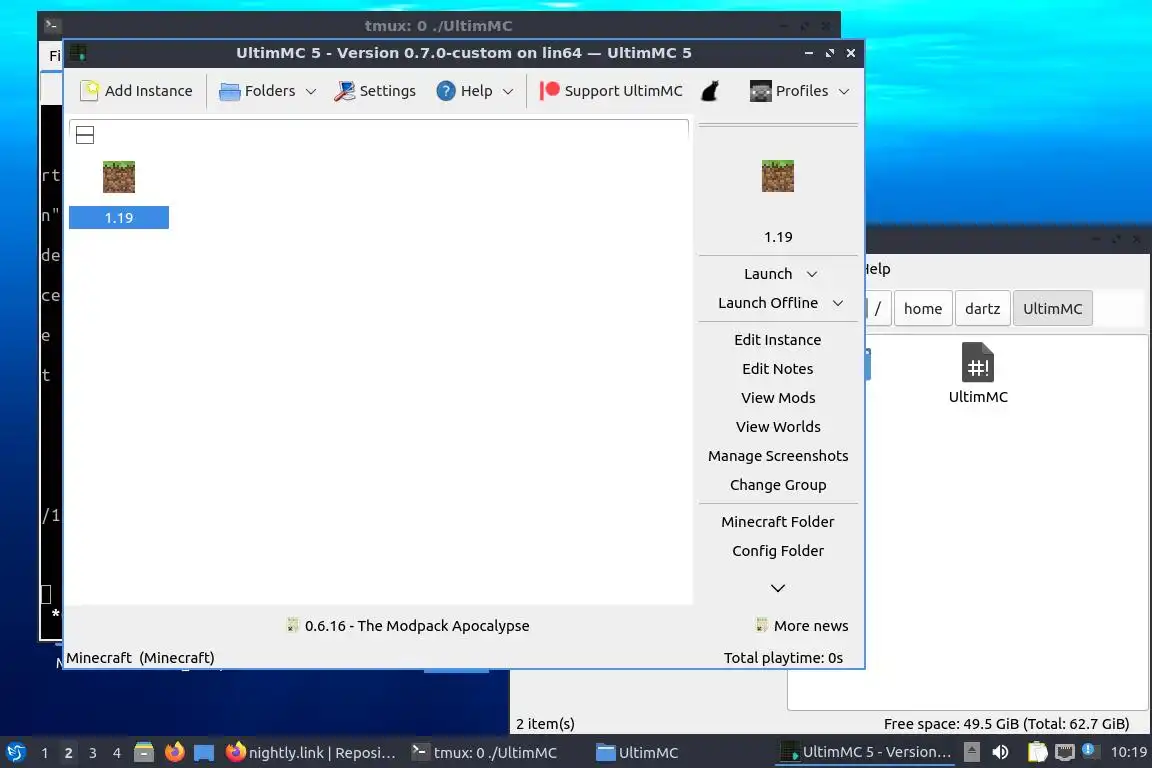Image resolution: width=1152 pixels, height=768 pixels.
Task: Click UltimMC breadcrumb in file manager
Action: pos(1052,309)
